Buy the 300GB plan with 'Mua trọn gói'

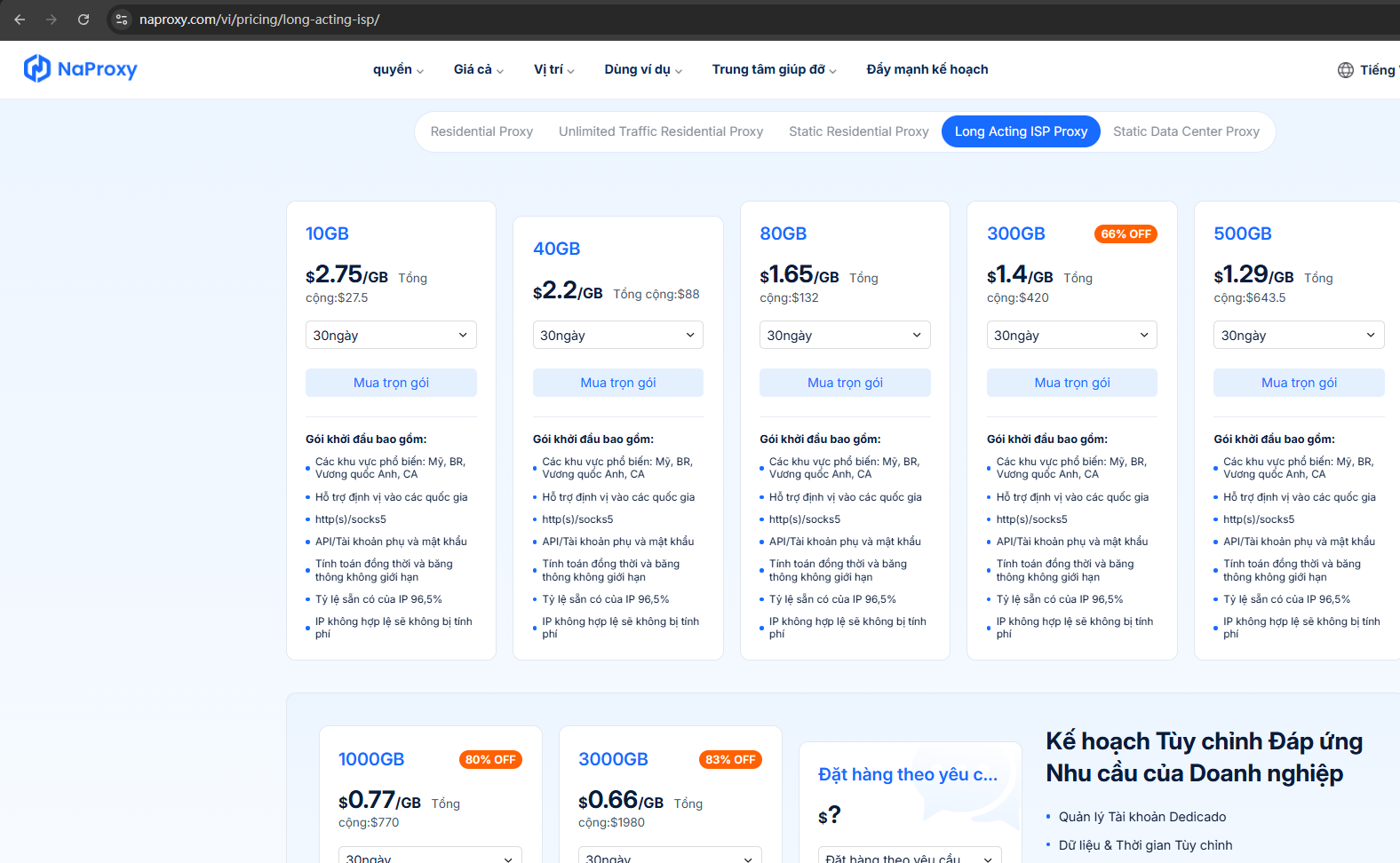[x=1072, y=383]
